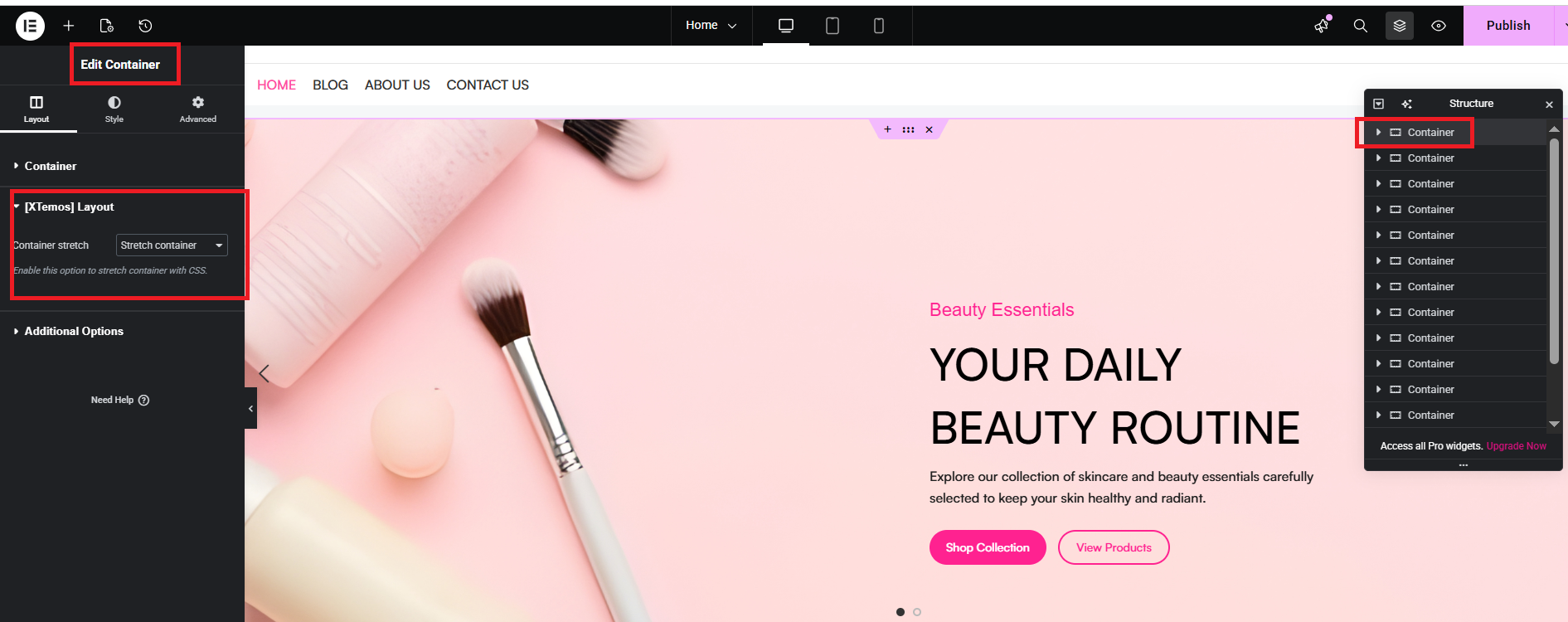Collapse the editor panel with the side arrow

coord(250,408)
